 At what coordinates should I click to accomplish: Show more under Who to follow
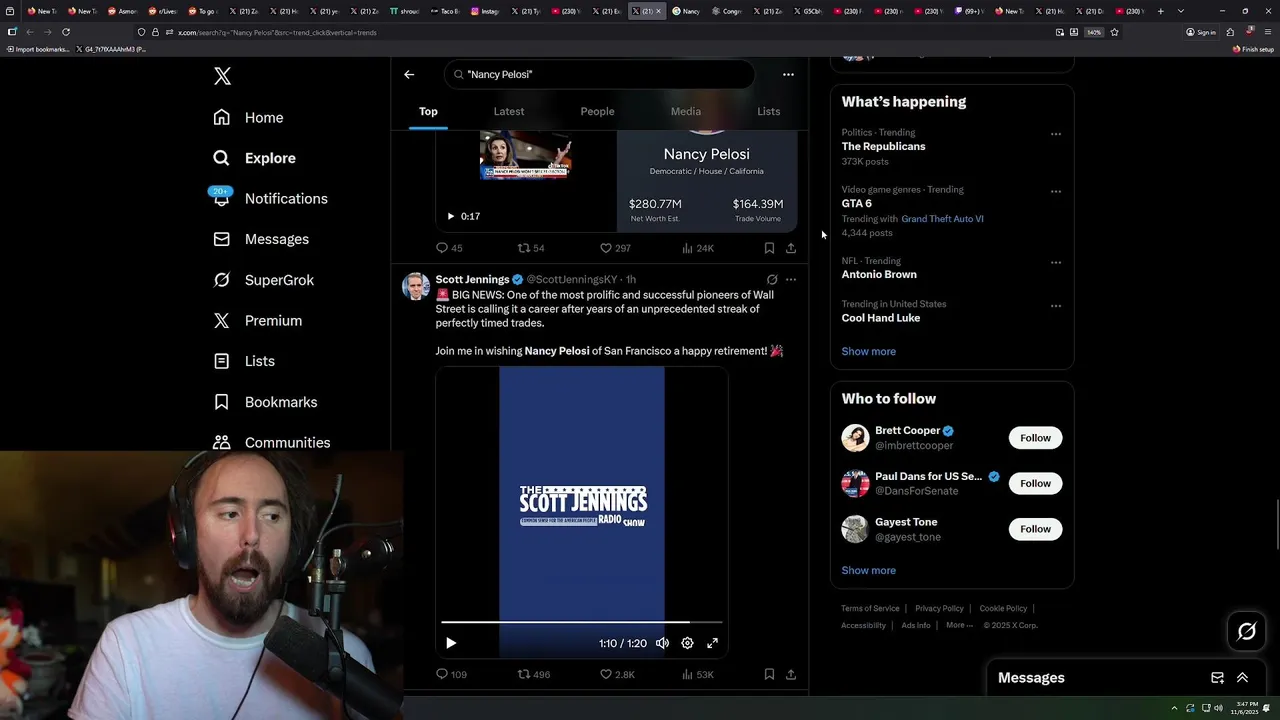coord(869,570)
